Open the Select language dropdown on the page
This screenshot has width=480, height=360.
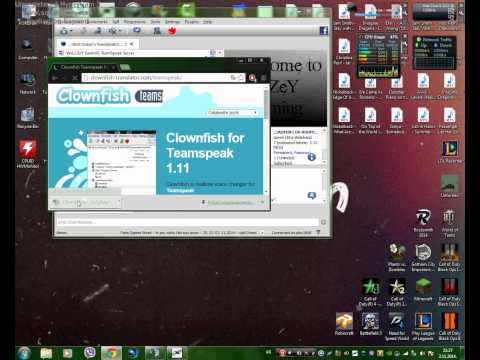(x=232, y=113)
